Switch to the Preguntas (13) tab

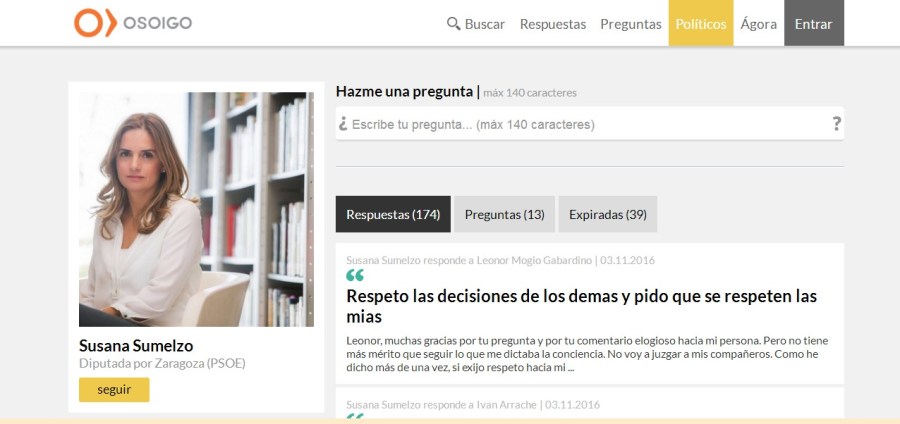[x=504, y=214]
